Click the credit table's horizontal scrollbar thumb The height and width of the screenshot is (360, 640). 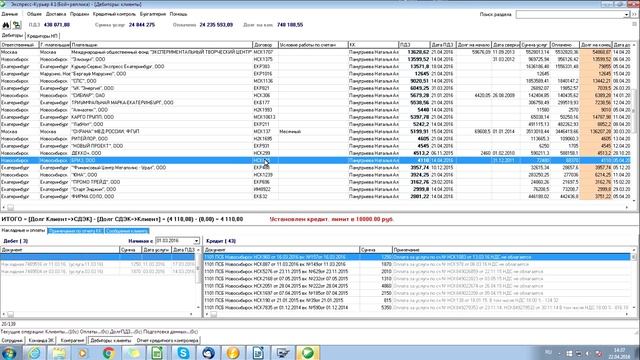213,314
